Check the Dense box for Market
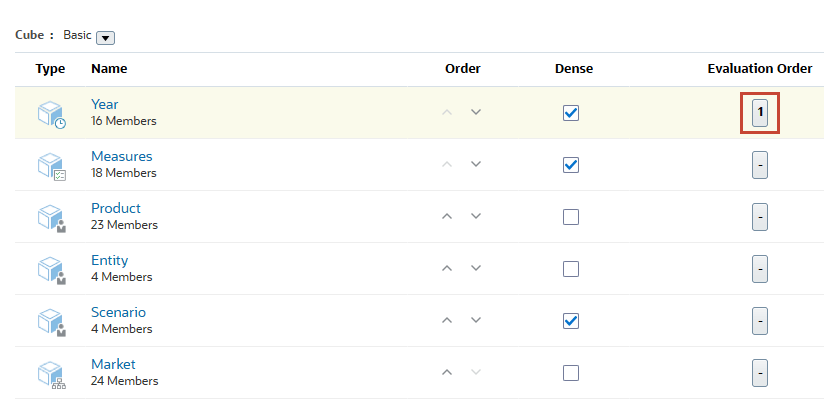824x410 pixels. point(571,373)
